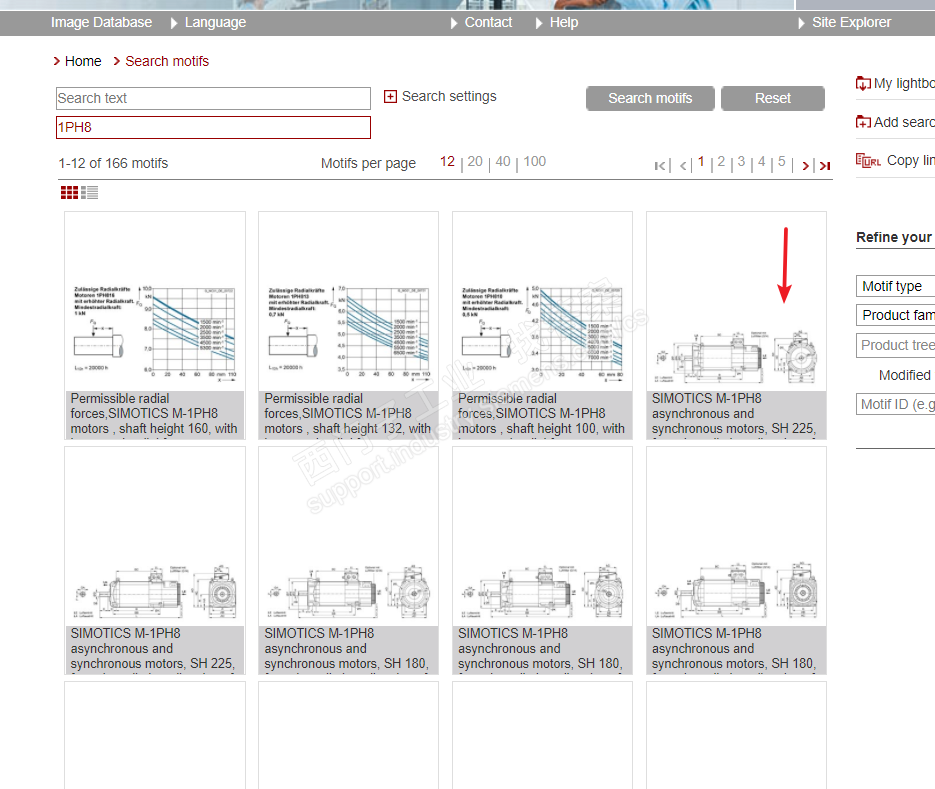935x789 pixels.
Task: Go to next results page arrow
Action: coord(806,166)
